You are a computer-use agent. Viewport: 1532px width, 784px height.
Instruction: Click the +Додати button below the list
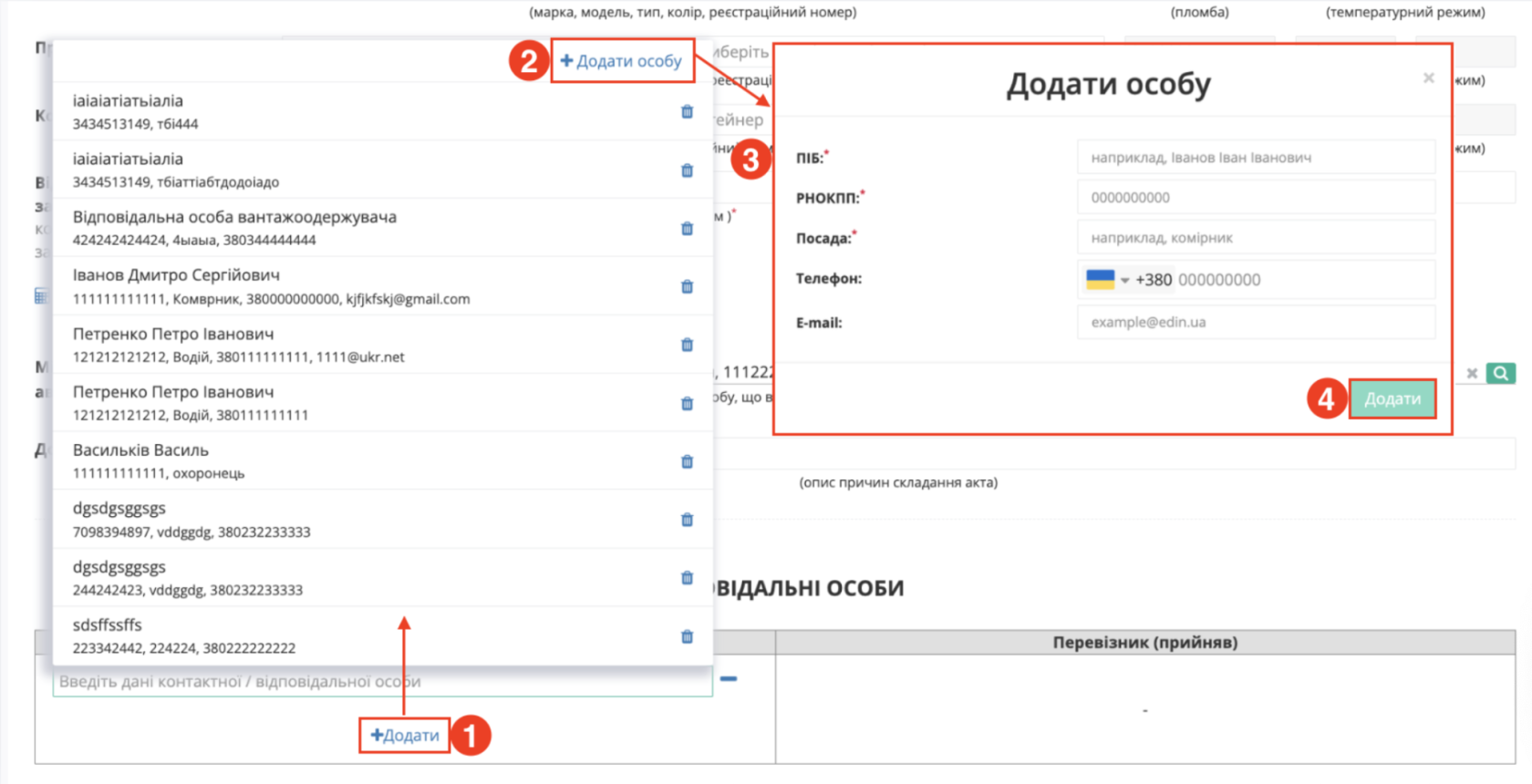tap(405, 736)
